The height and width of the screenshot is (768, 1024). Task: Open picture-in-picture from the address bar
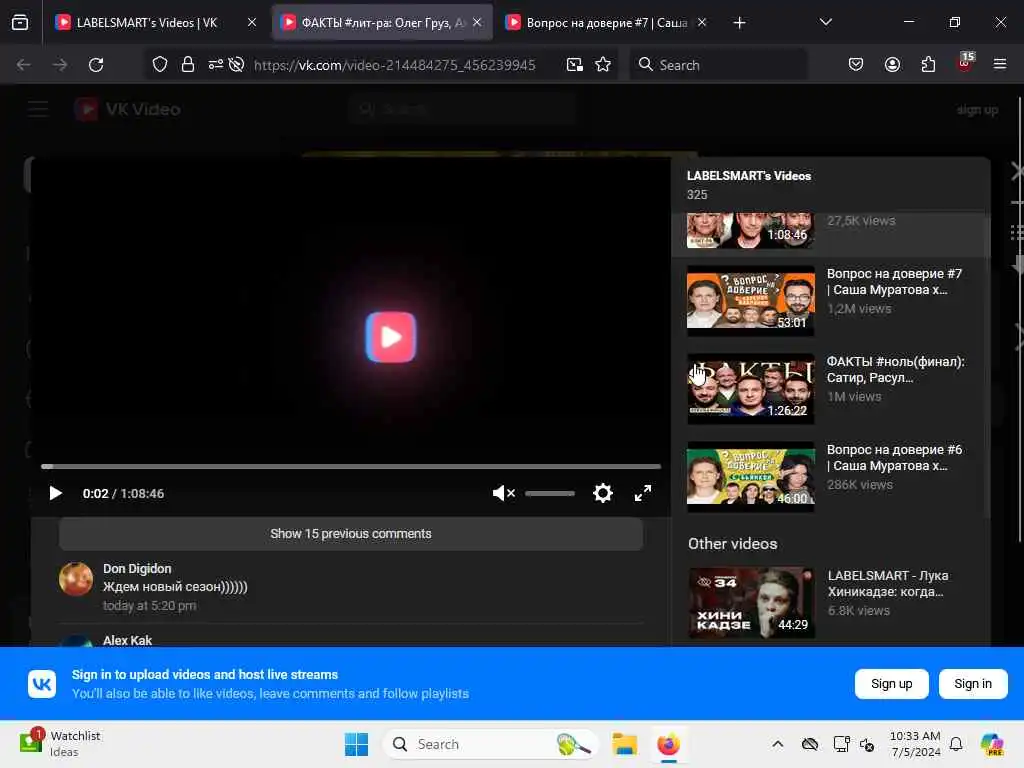point(575,65)
